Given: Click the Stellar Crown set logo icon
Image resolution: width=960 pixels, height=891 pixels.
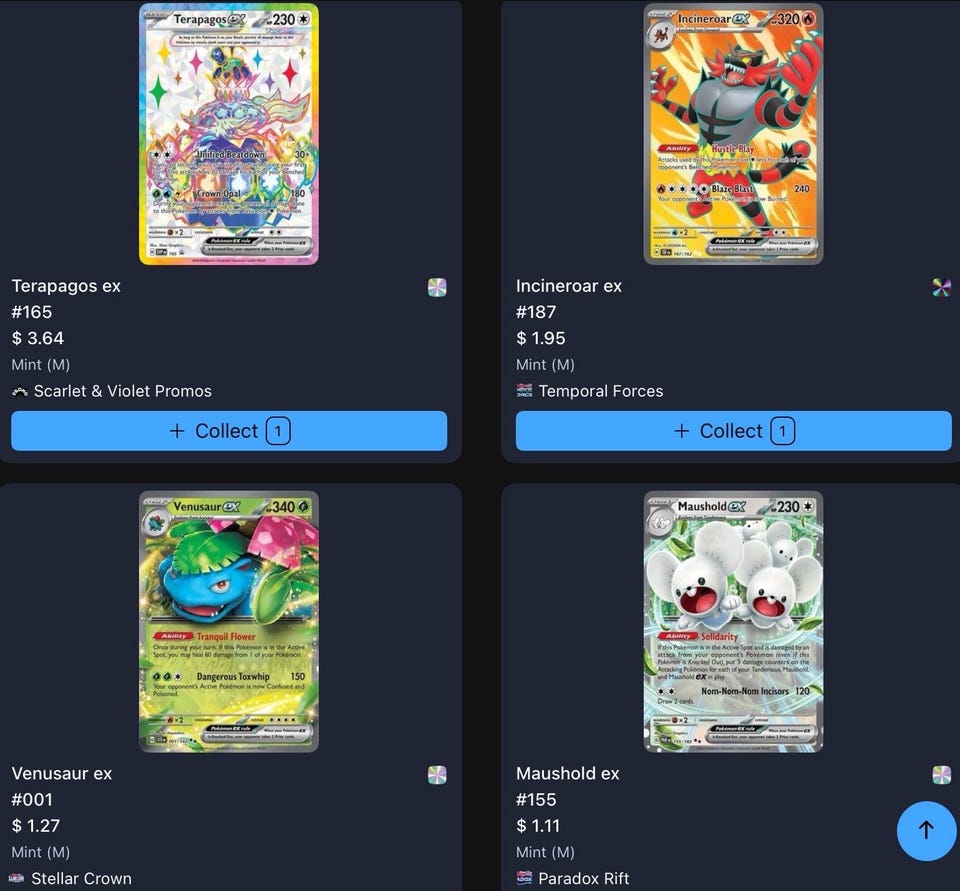Looking at the screenshot, I should 17,878.
